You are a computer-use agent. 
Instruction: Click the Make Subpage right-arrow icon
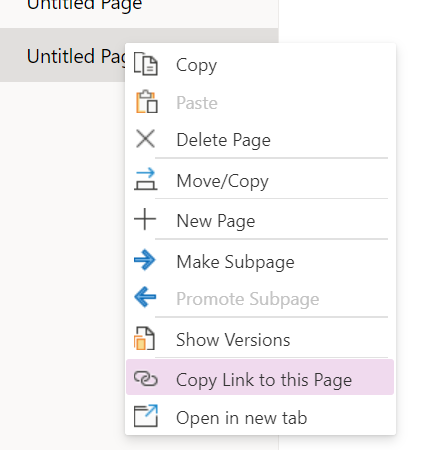(145, 260)
